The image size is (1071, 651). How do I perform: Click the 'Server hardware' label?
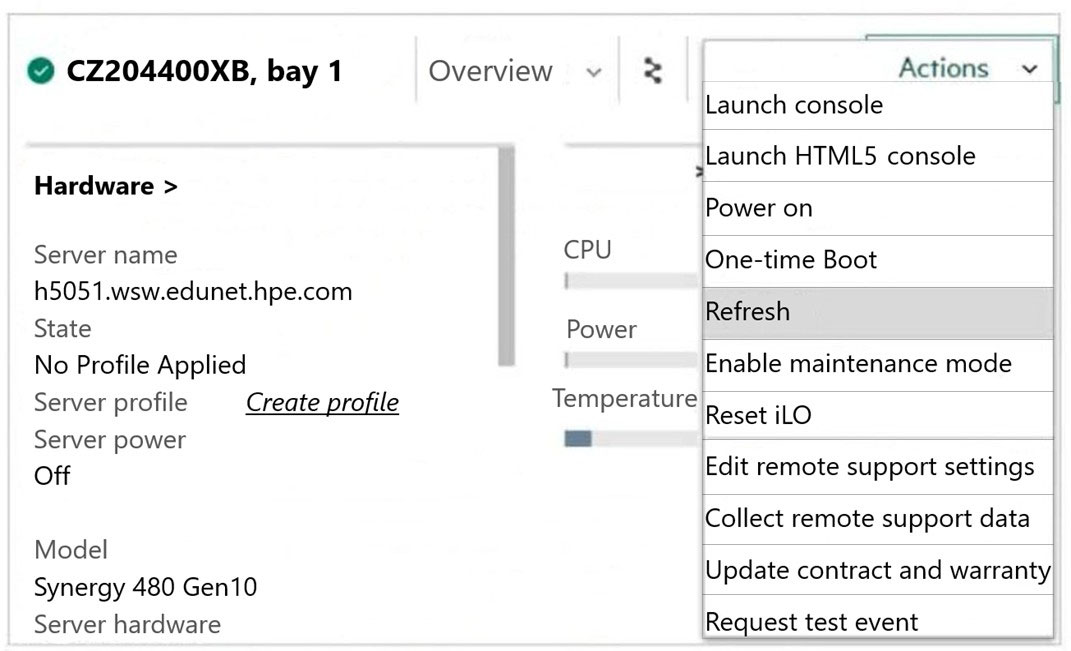tap(128, 624)
